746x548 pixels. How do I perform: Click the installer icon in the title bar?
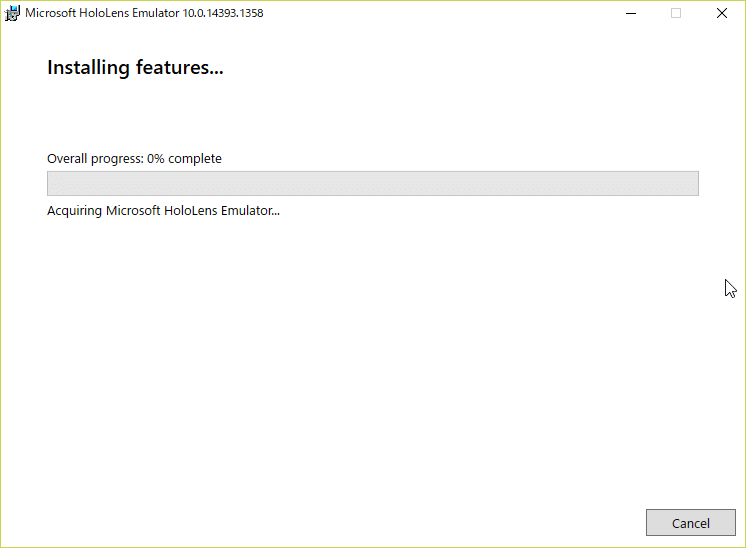tap(12, 13)
